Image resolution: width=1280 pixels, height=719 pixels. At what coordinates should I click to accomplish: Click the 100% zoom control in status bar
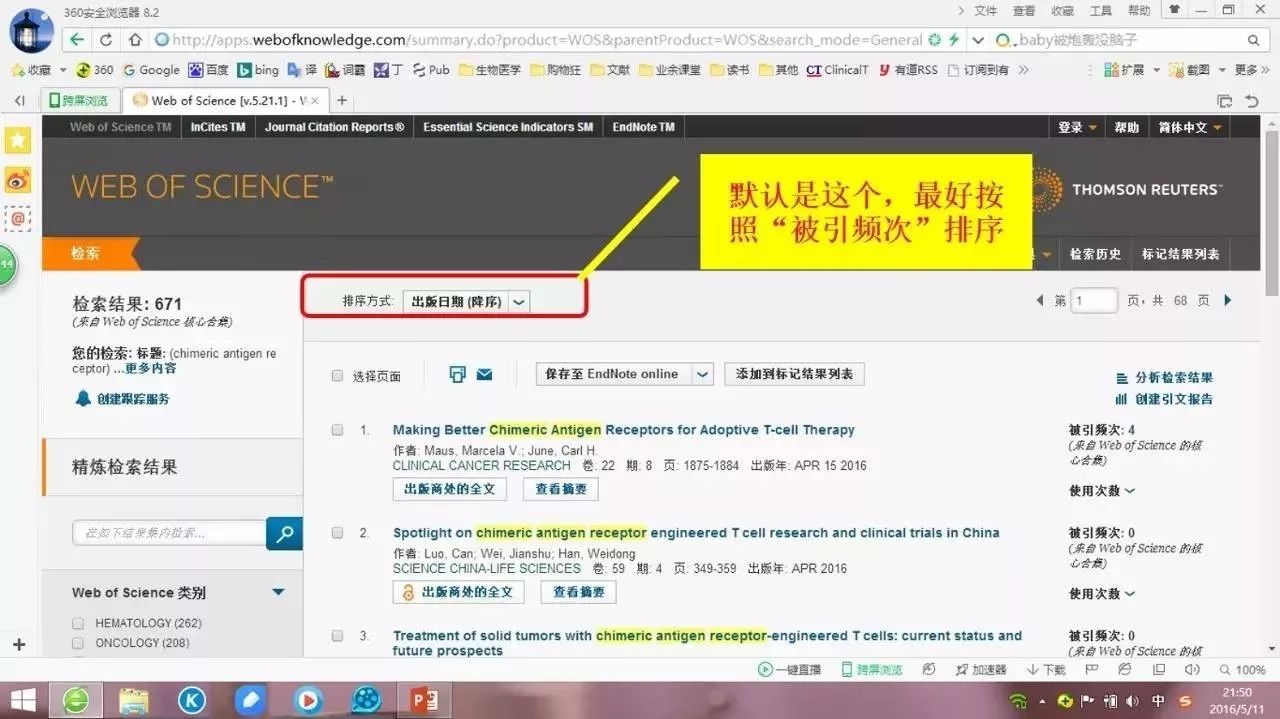pos(1243,669)
